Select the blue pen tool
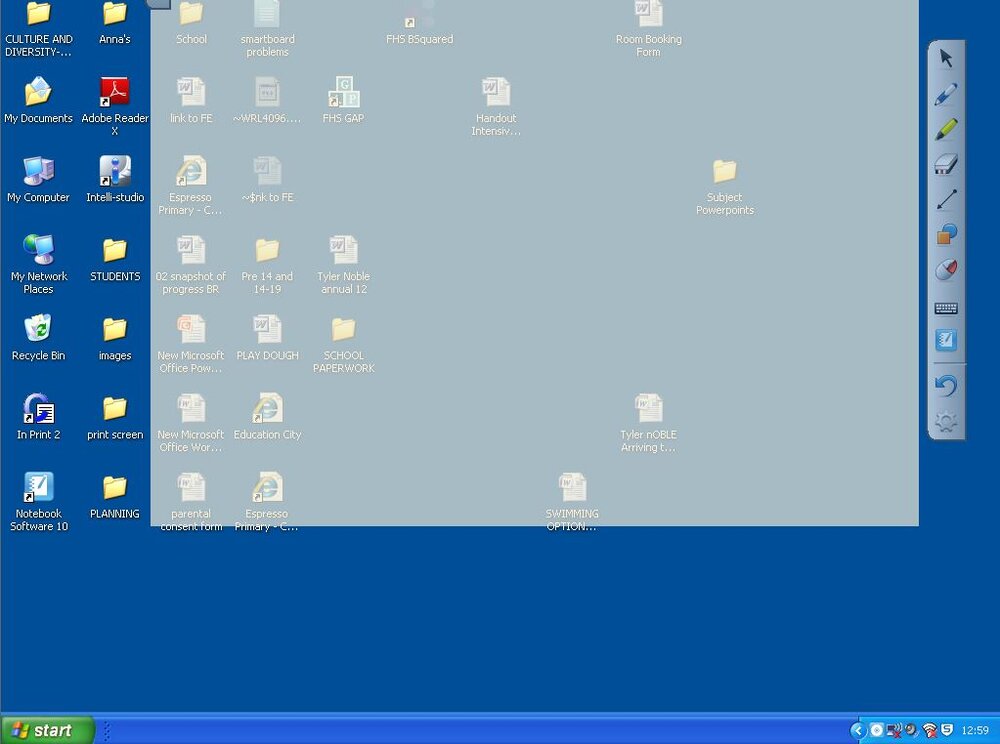 (x=946, y=94)
